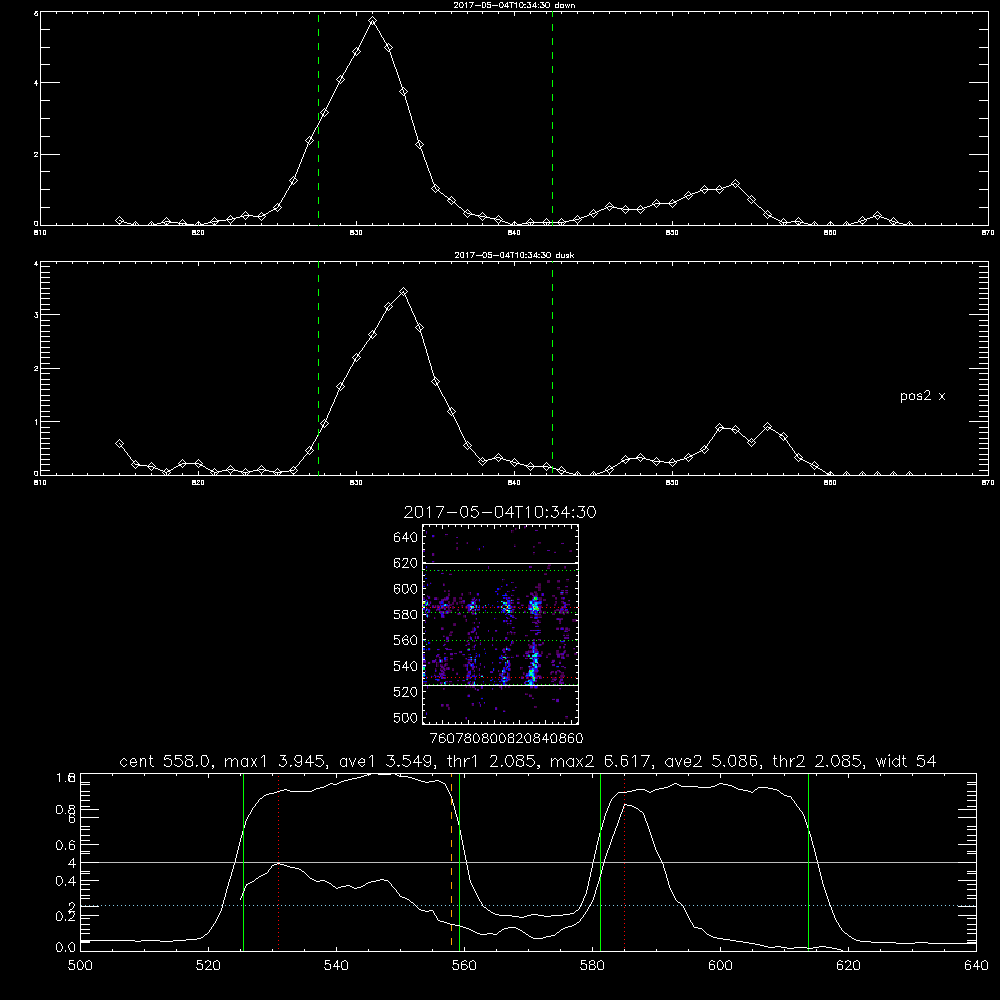
Task: Click the first red dotted line in bottom plot
Action: tap(279, 862)
